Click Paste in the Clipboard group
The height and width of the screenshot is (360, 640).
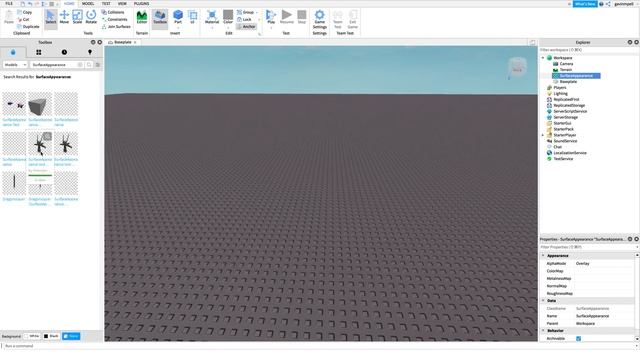(x=9, y=18)
